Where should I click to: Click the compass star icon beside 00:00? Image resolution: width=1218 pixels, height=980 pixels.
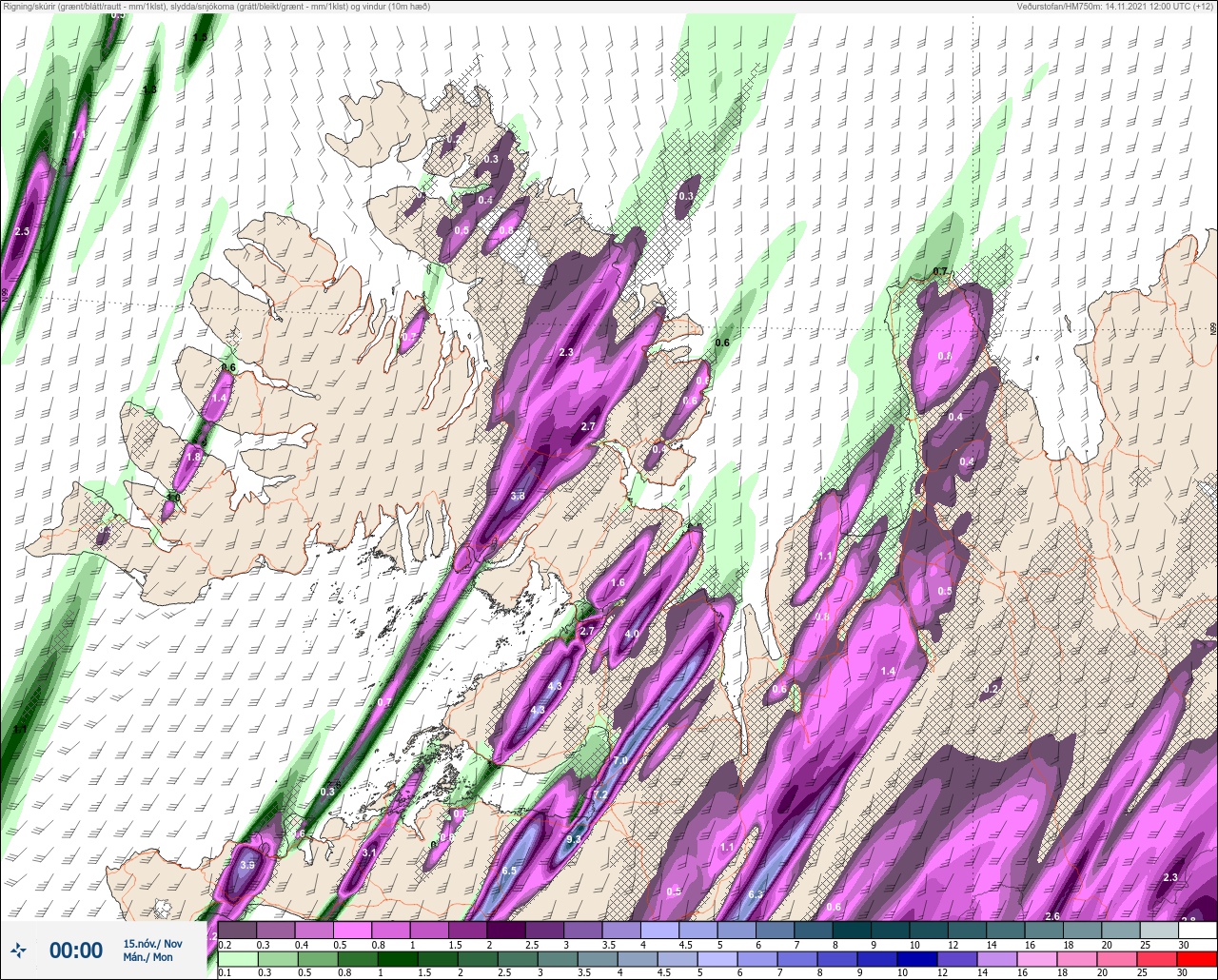[19, 950]
